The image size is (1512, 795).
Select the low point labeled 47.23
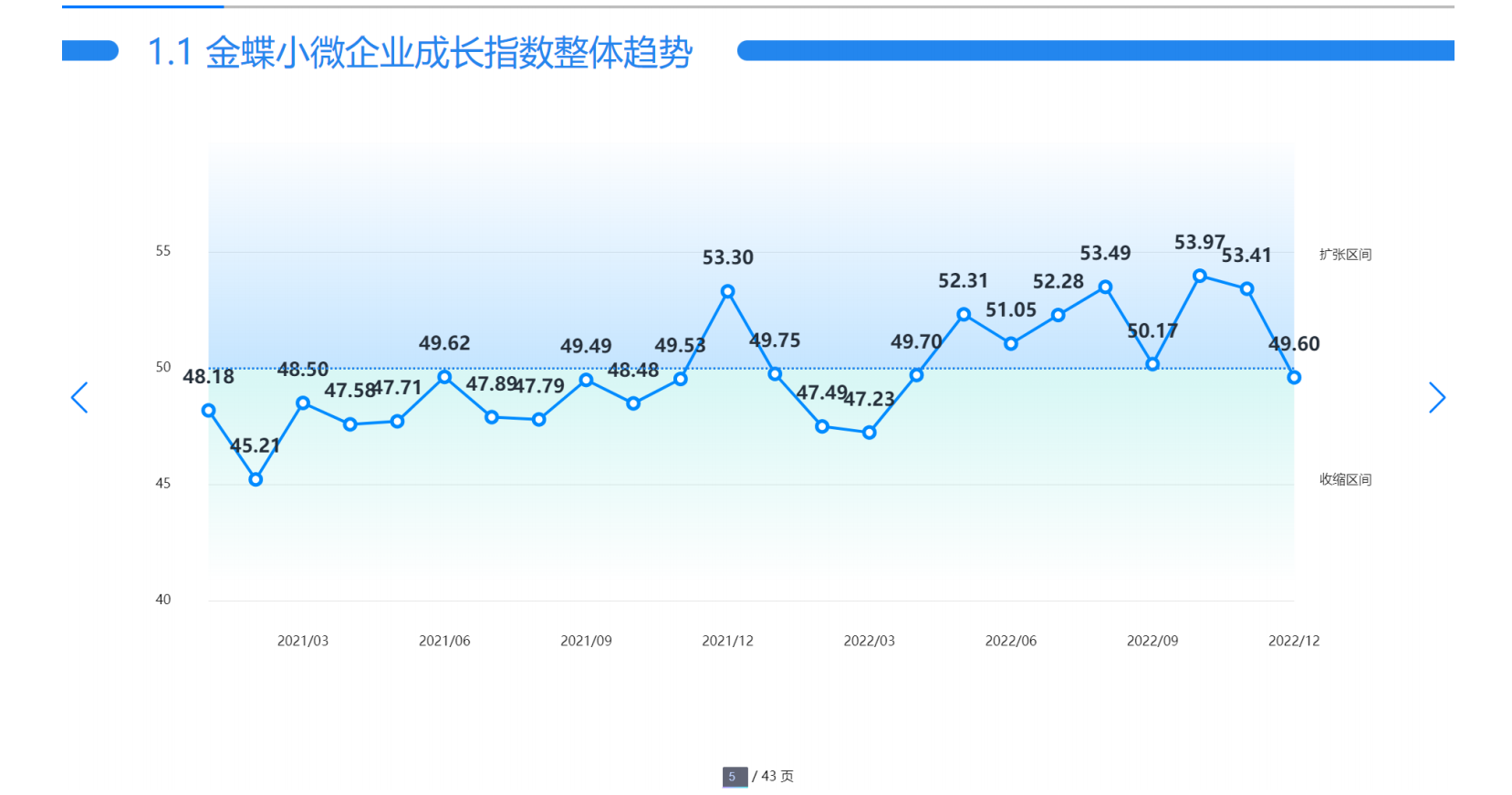(x=870, y=433)
